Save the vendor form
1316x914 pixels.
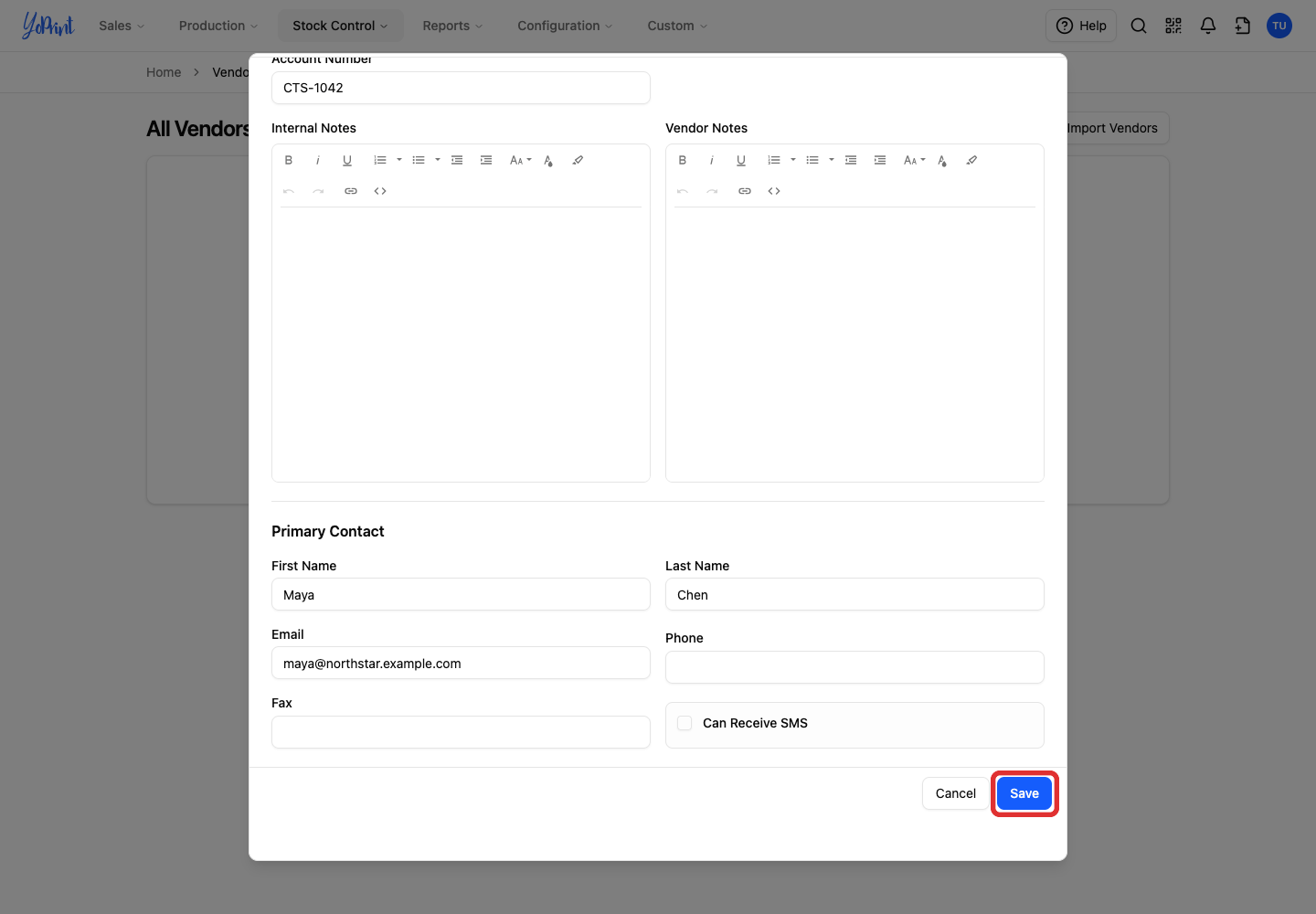[1024, 793]
